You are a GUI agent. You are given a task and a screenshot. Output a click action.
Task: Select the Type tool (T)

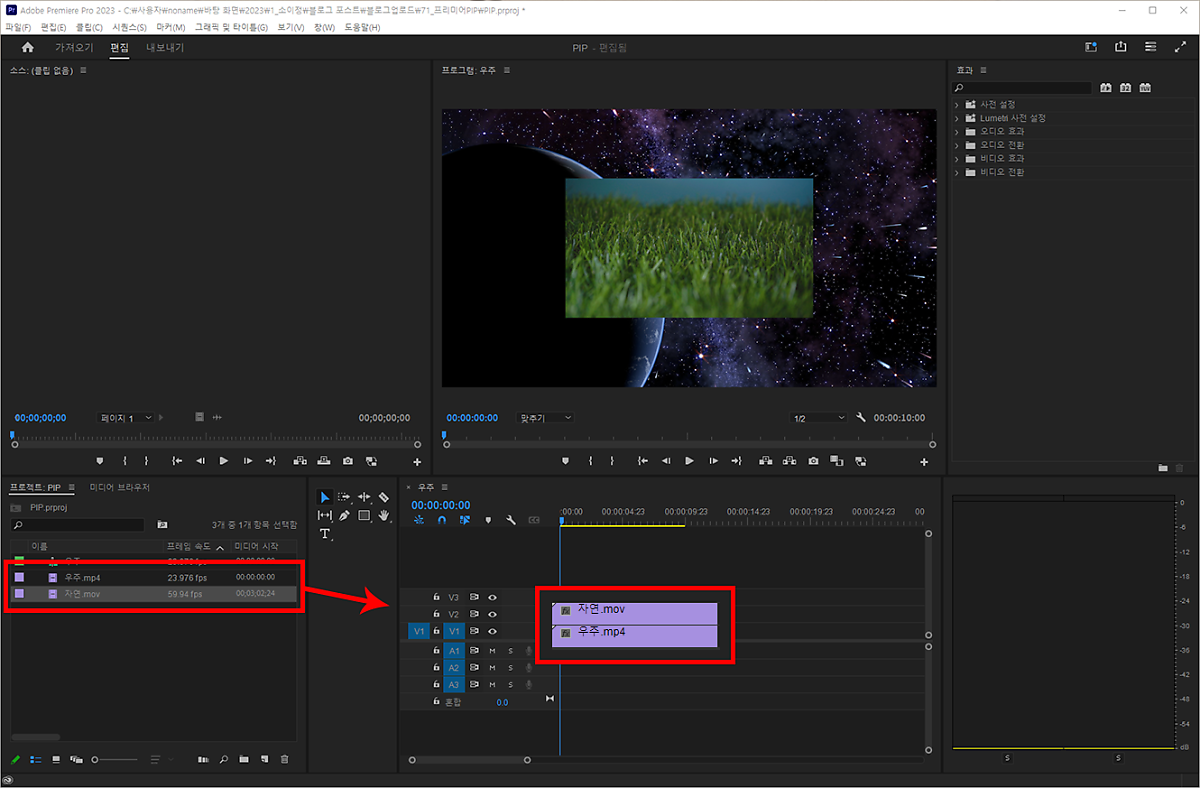tap(325, 534)
